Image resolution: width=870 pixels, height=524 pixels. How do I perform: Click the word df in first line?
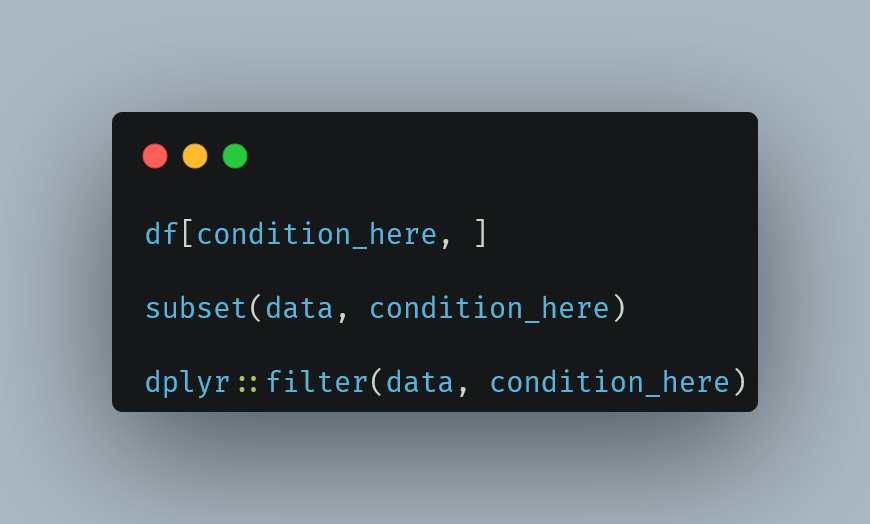[x=161, y=234]
